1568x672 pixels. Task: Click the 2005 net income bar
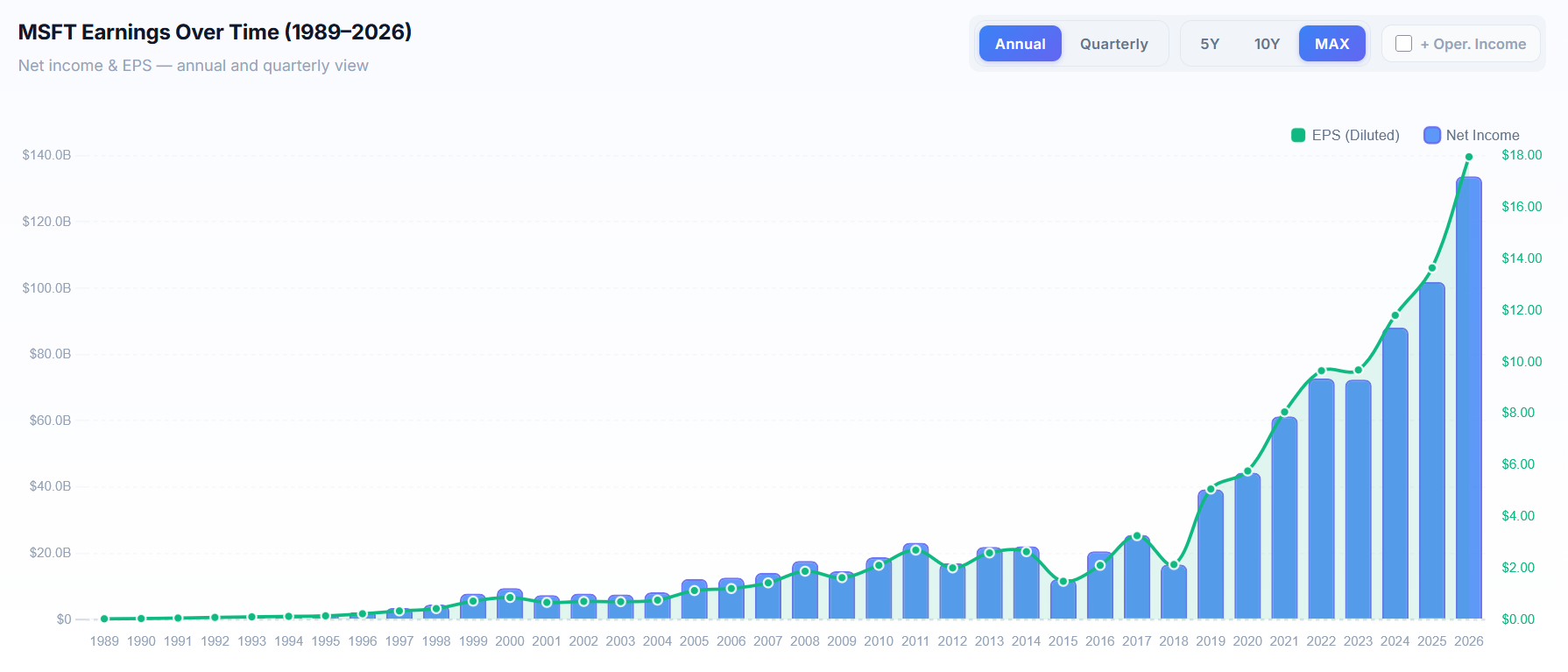click(x=695, y=599)
